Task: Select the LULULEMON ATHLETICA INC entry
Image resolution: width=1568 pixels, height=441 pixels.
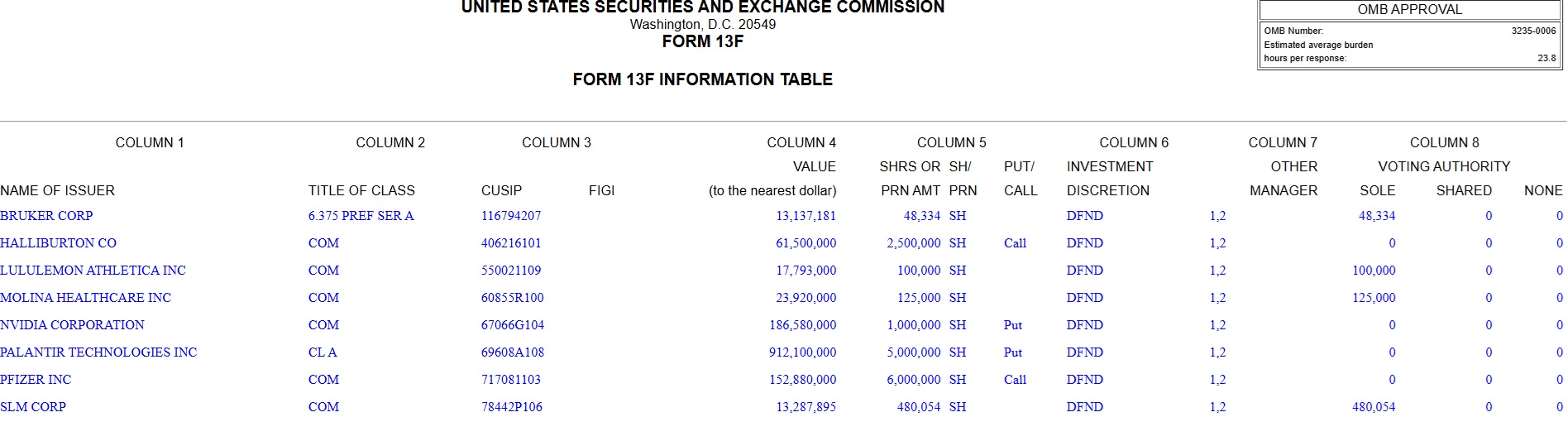Action: pyautogui.click(x=93, y=271)
